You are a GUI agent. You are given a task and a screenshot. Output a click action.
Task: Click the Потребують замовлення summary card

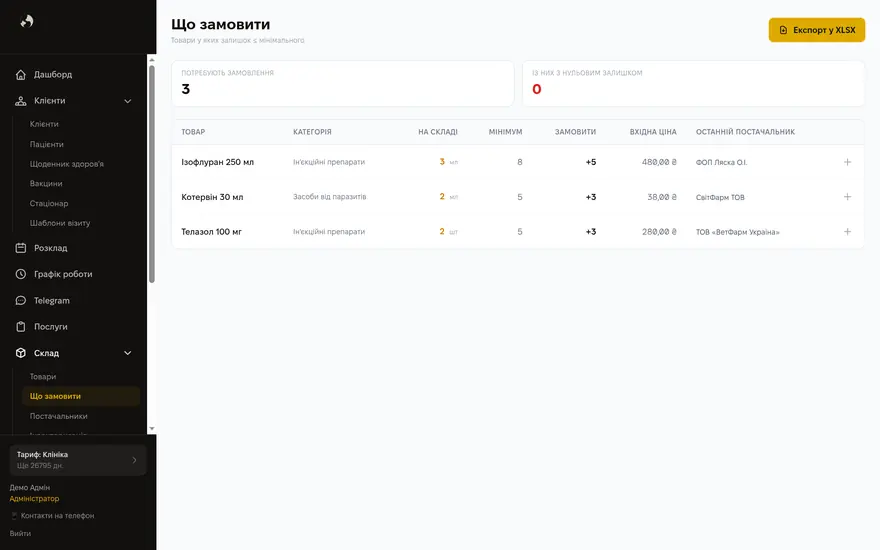(x=342, y=84)
